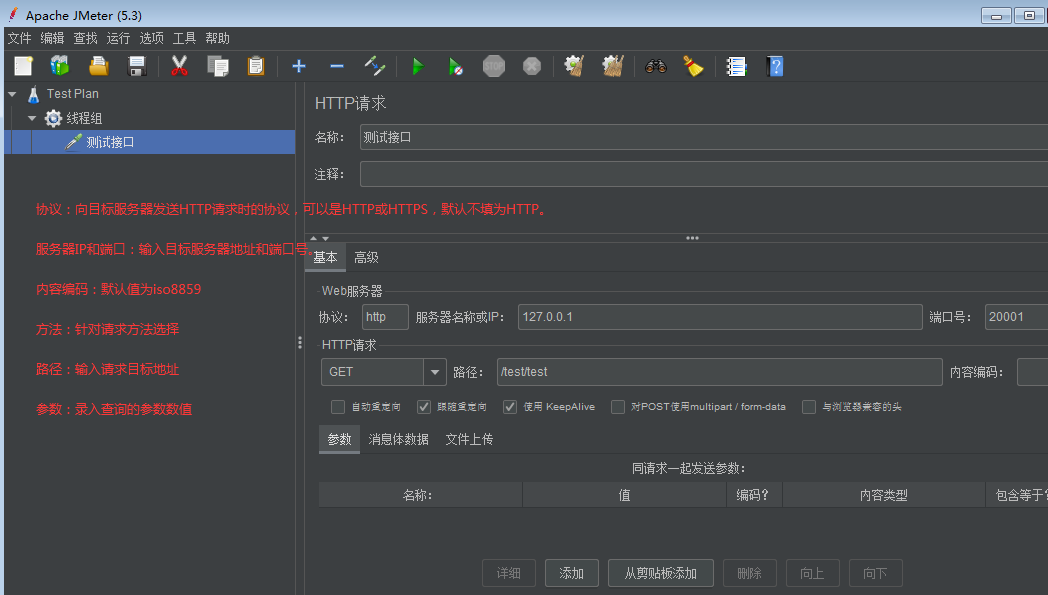
Task: Select the Test Plan flask icon
Action: (33, 94)
